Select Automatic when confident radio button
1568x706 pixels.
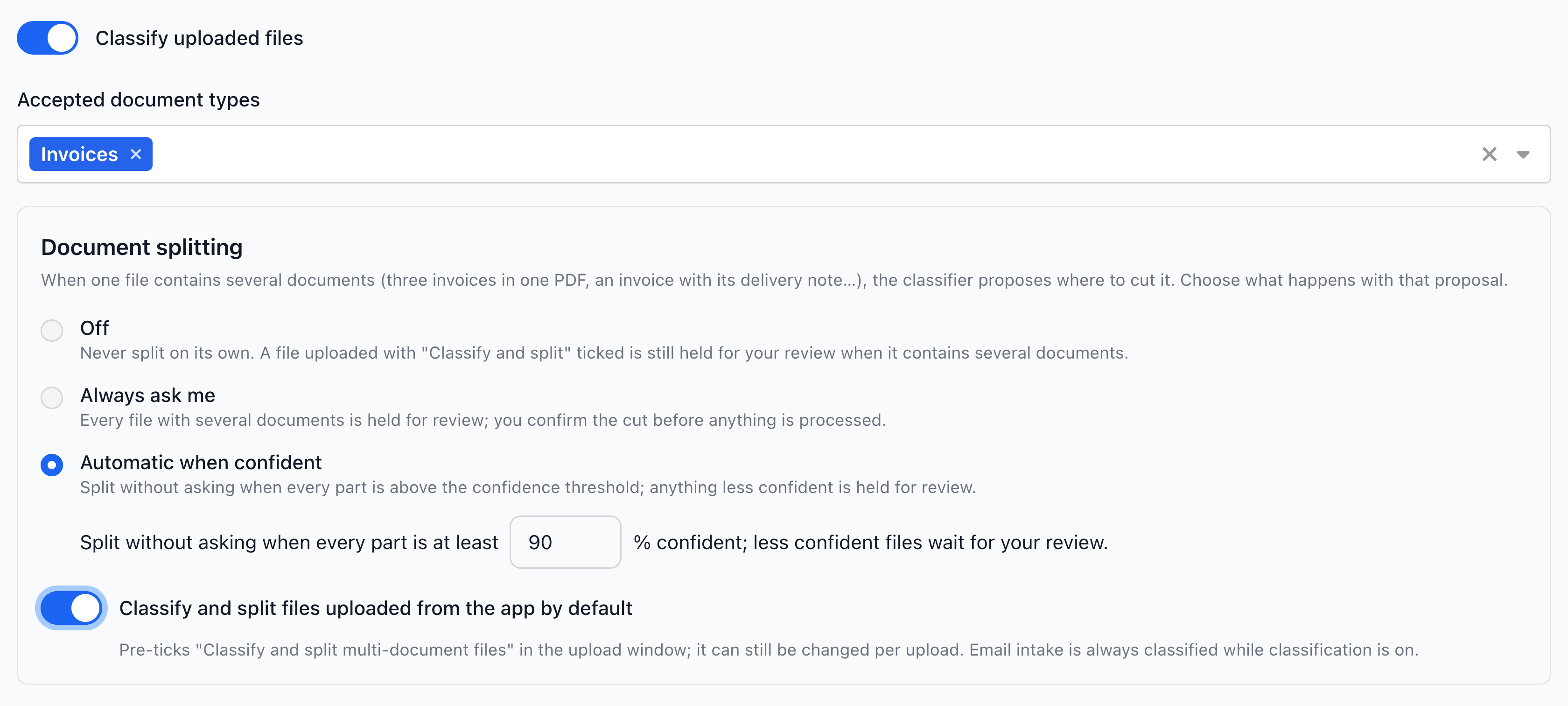click(x=52, y=465)
